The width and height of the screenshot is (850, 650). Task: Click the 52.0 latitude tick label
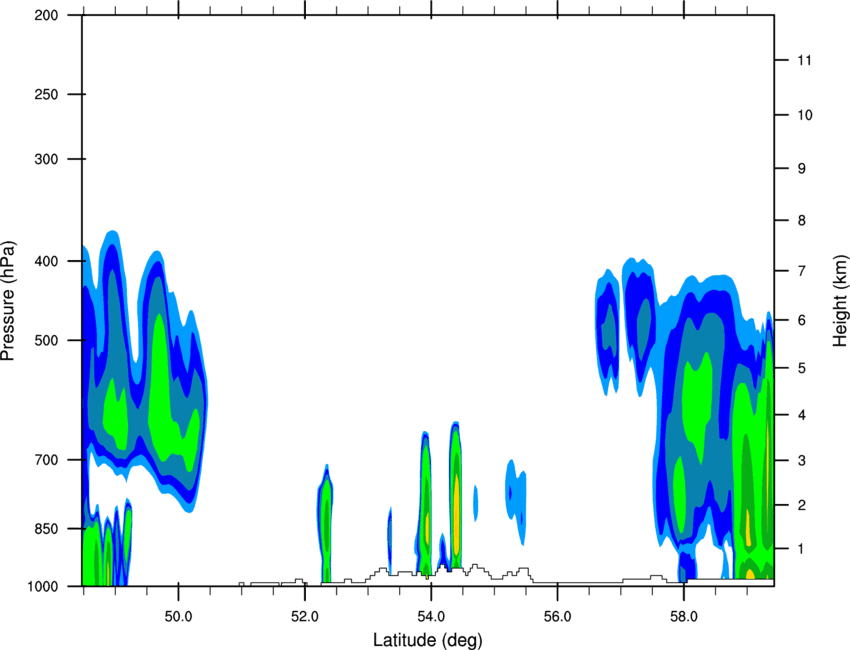point(305,617)
